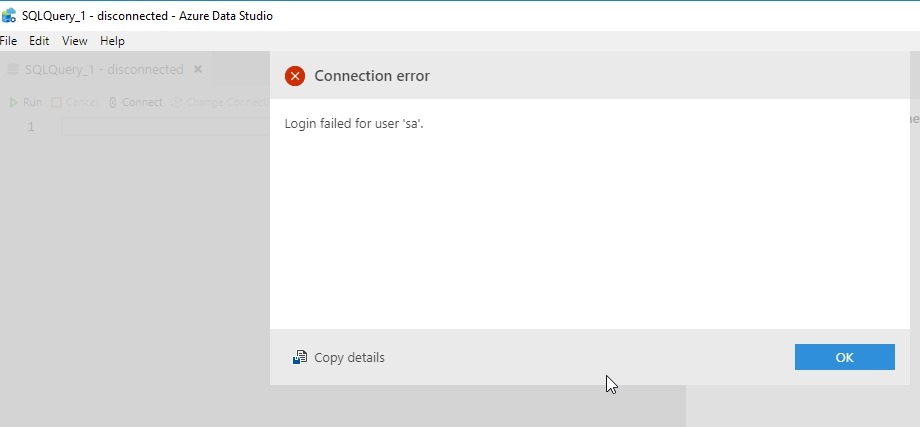Click line number 1 in the editor
This screenshot has height=427, width=920.
31,126
